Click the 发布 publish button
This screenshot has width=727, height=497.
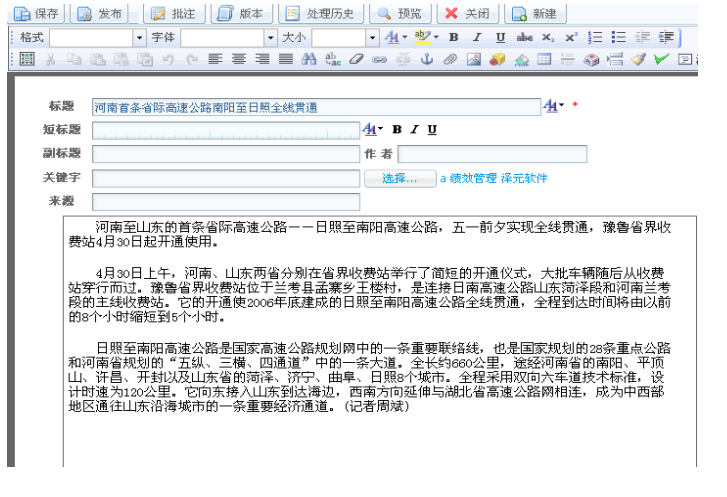99,14
